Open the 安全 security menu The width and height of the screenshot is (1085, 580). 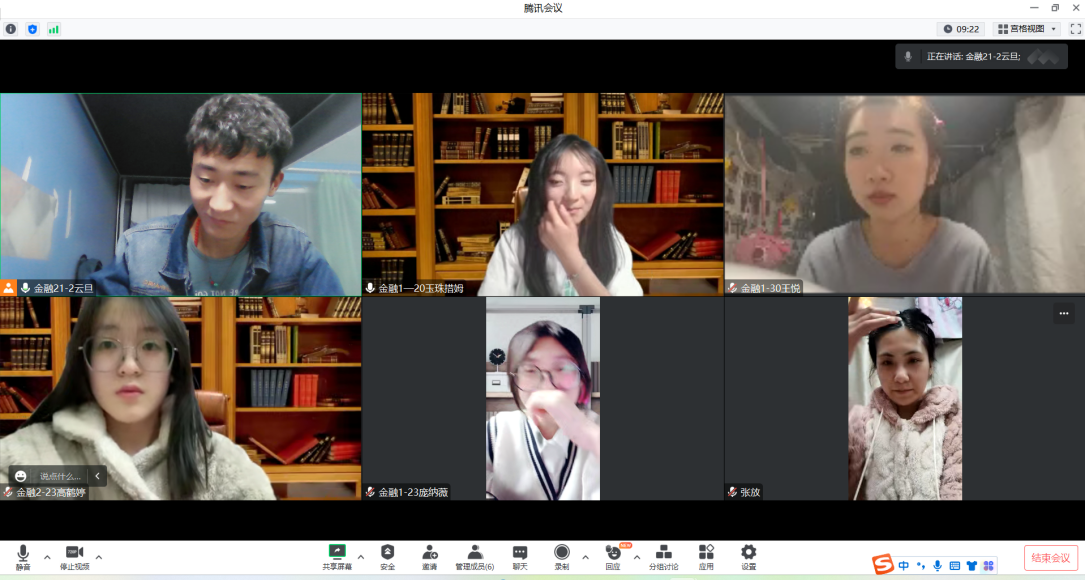pos(387,557)
